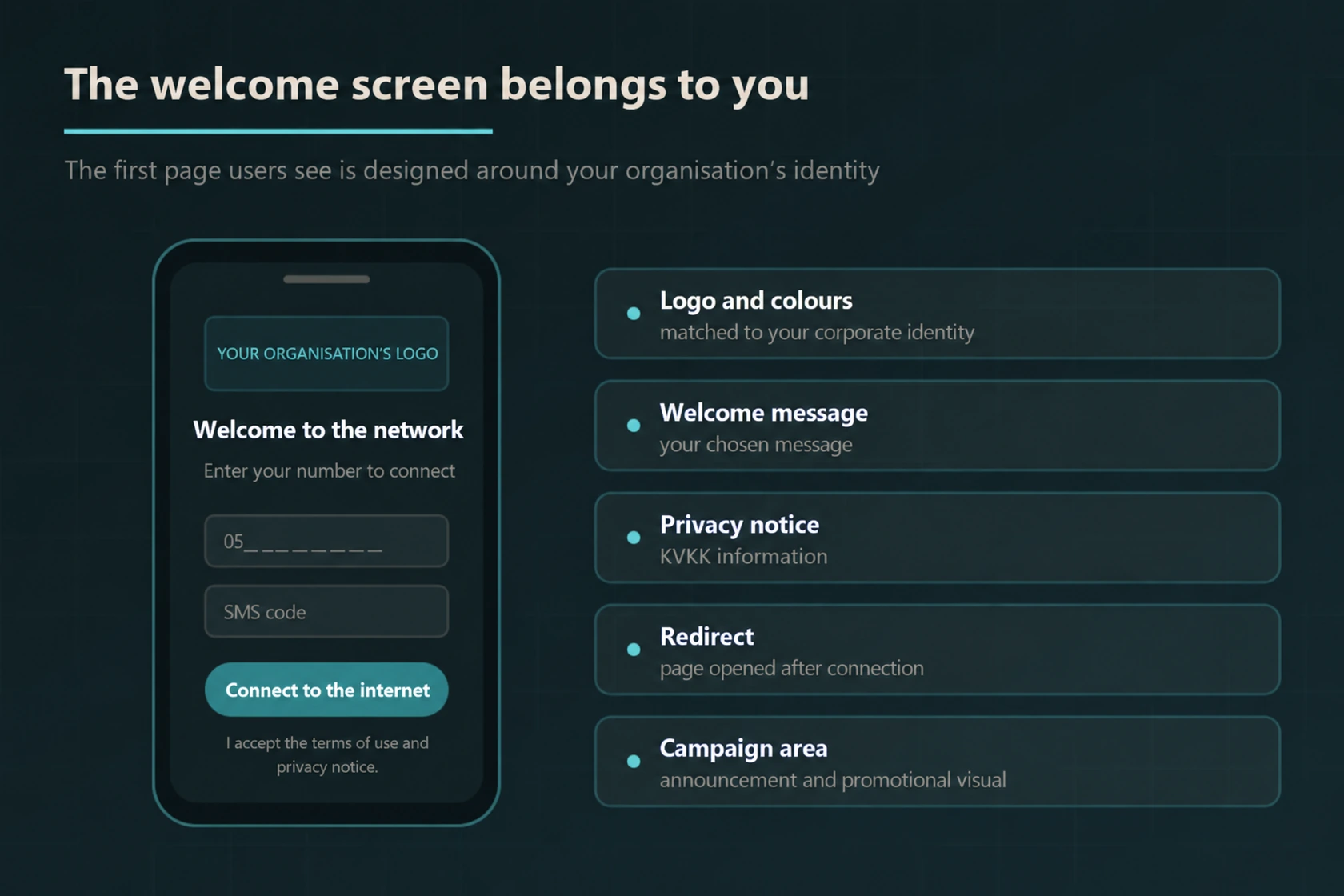Viewport: 1344px width, 896px height.
Task: Click the phone number field starting with 05
Action: pyautogui.click(x=326, y=541)
